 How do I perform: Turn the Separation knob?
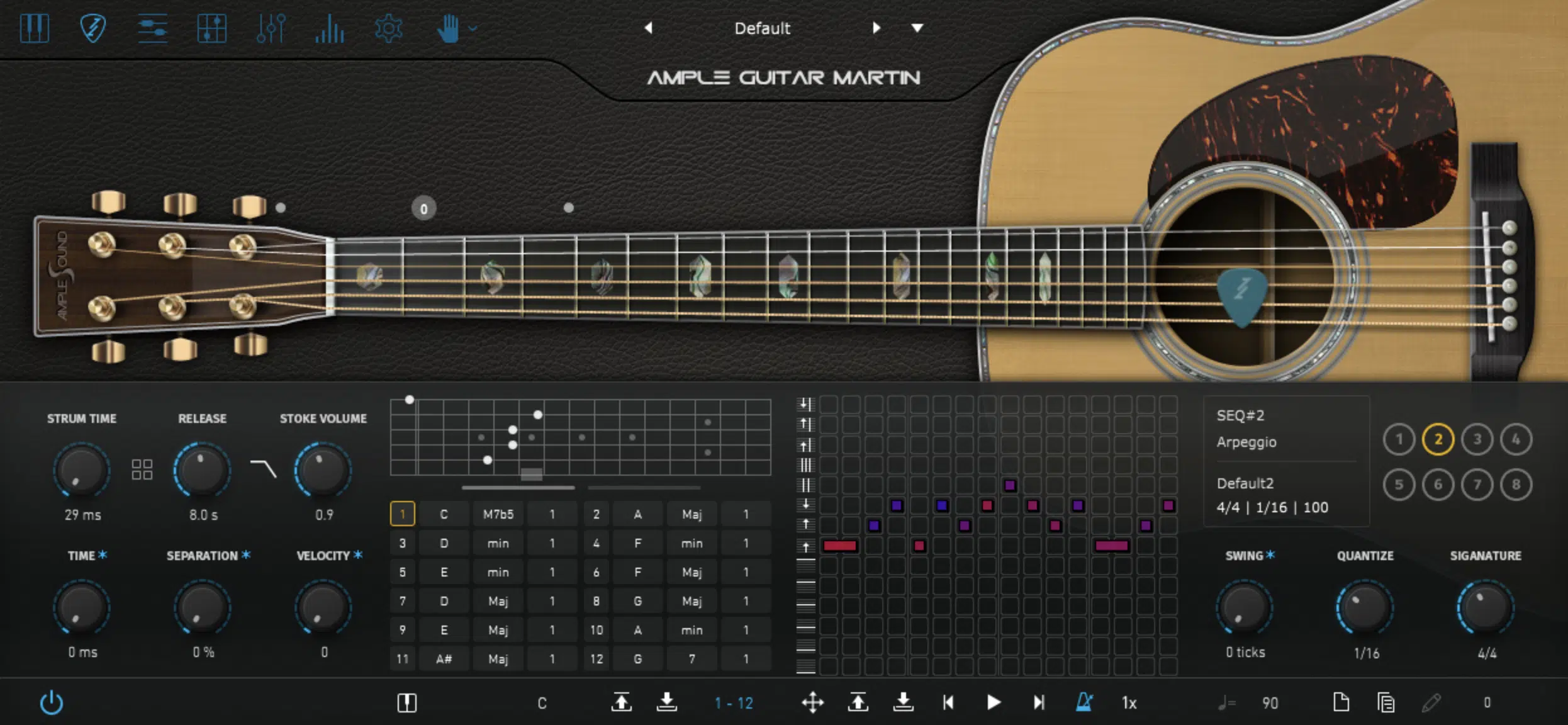pyautogui.click(x=202, y=607)
